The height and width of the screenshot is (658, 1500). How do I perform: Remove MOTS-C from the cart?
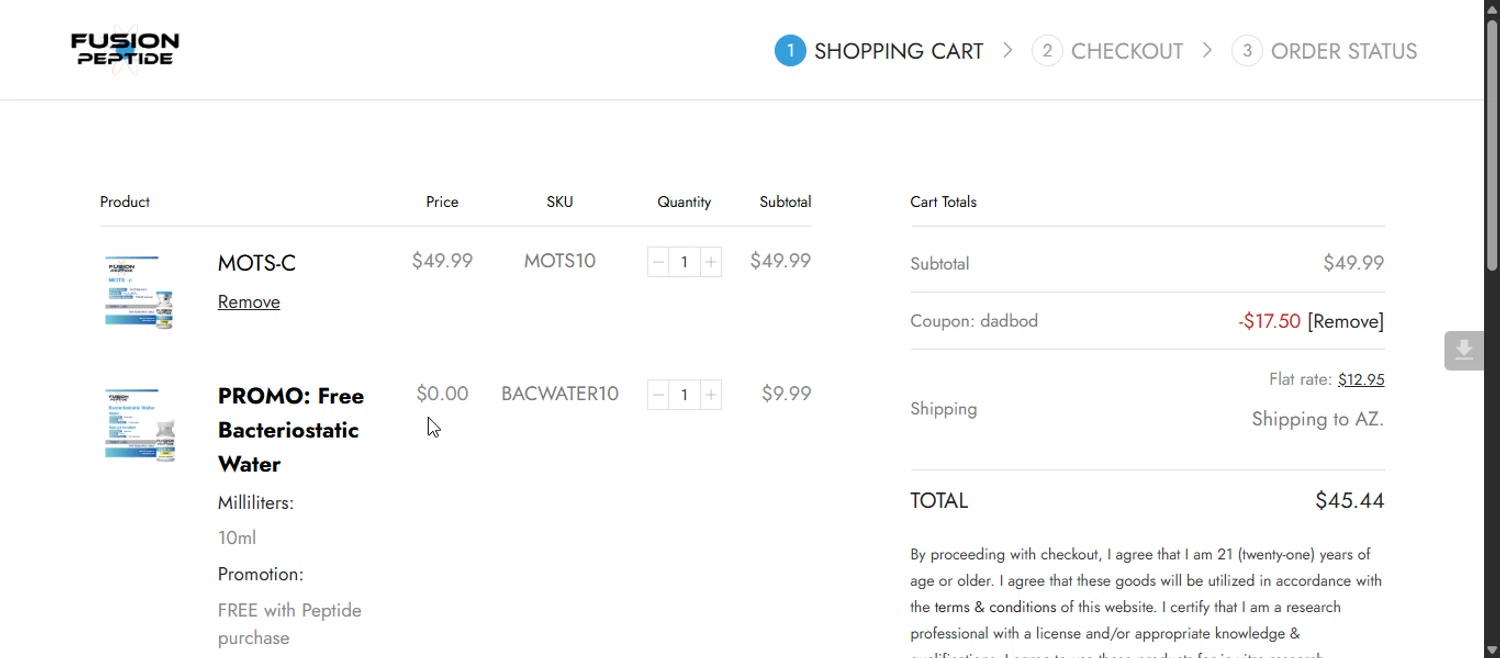pos(249,302)
